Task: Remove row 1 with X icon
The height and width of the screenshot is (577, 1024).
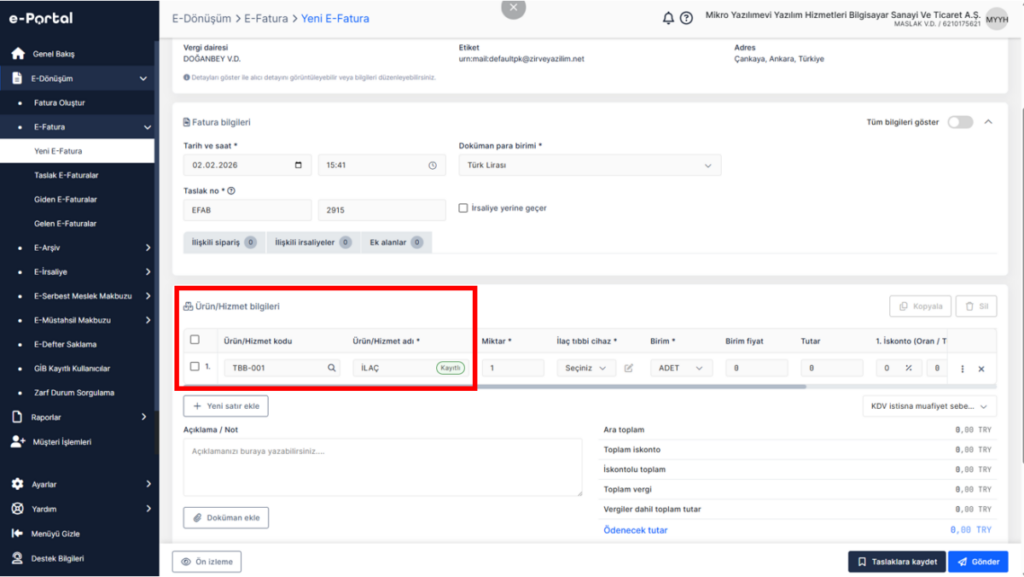Action: [x=981, y=369]
